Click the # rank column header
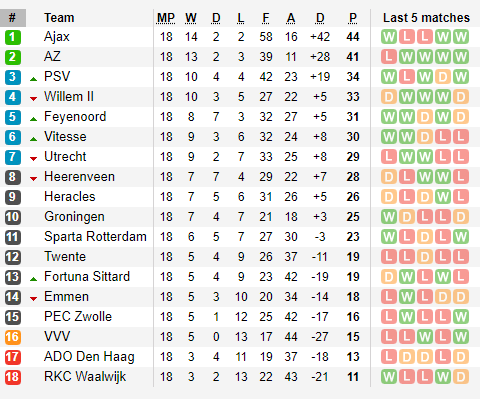This screenshot has width=480, height=401. pyautogui.click(x=13, y=18)
